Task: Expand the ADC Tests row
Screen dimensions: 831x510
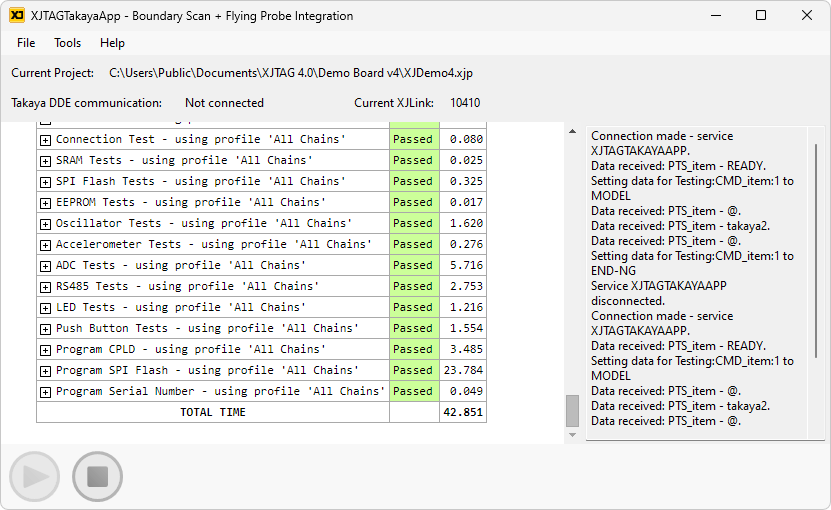Action: pyautogui.click(x=45, y=266)
